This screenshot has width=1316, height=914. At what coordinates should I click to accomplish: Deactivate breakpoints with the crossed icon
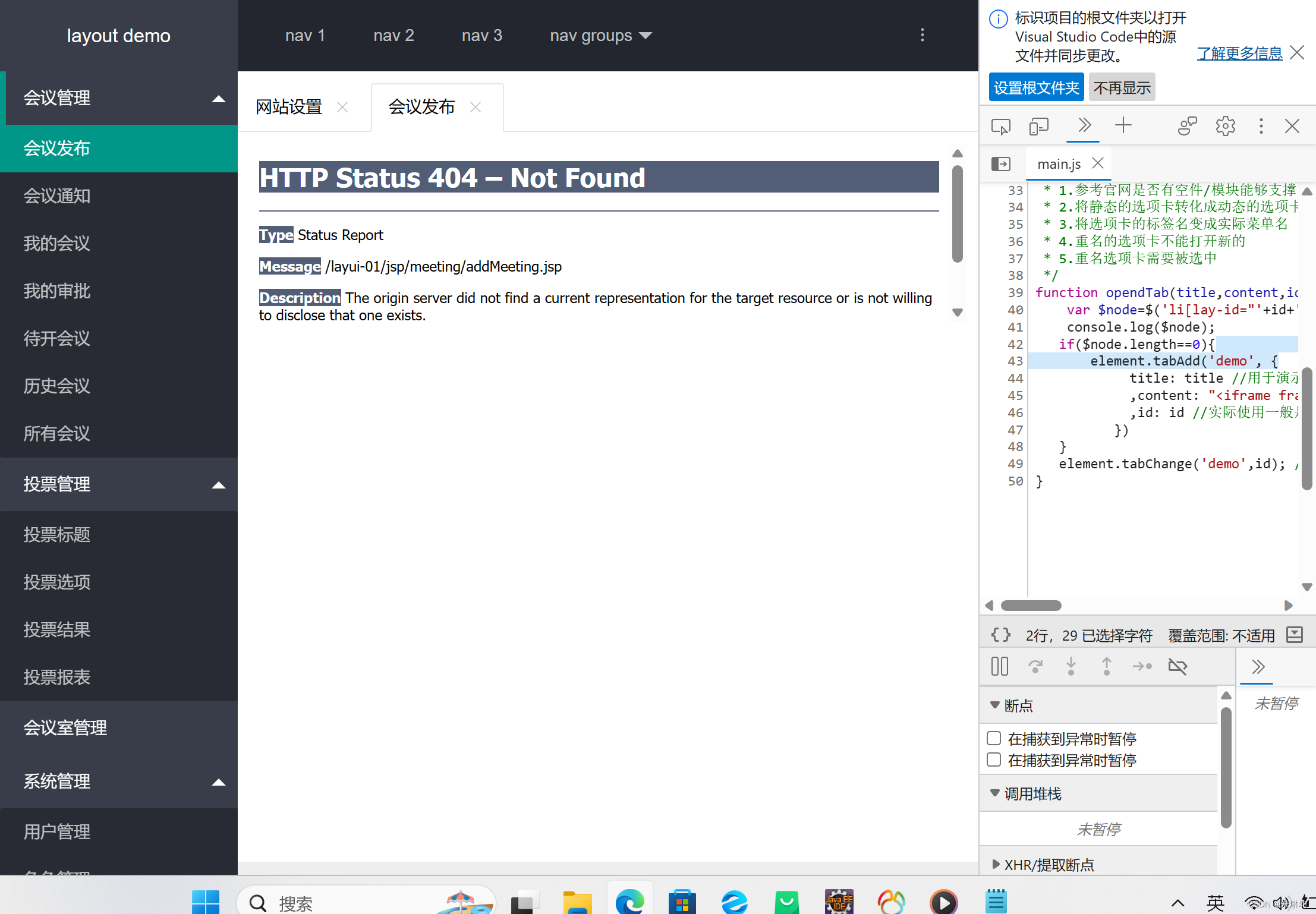[x=1178, y=666]
